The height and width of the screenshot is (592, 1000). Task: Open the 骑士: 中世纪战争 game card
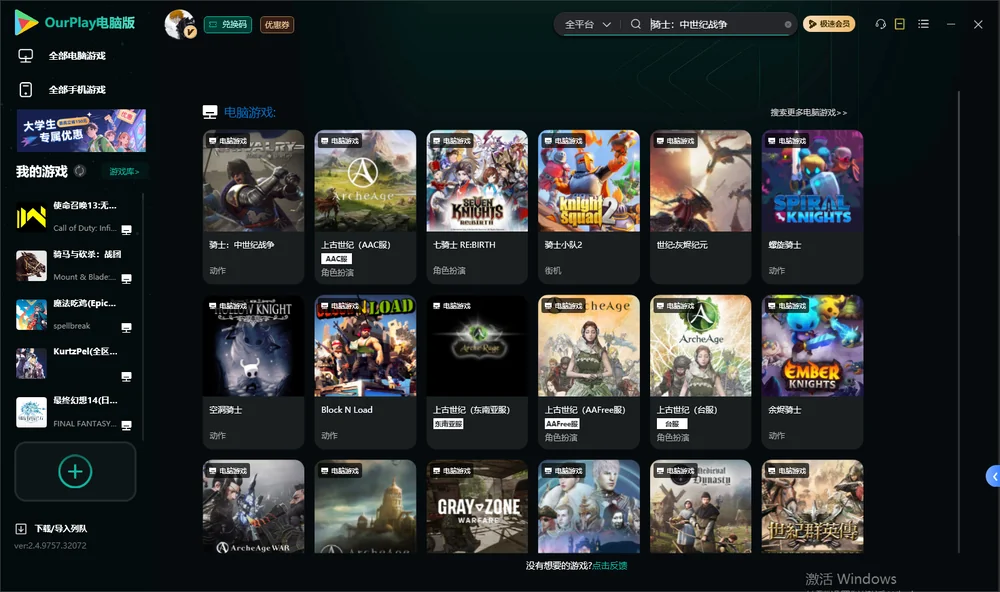click(253, 207)
